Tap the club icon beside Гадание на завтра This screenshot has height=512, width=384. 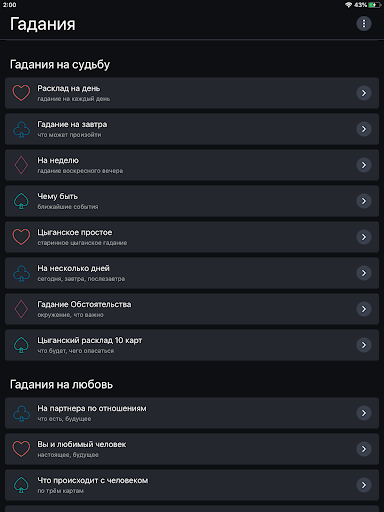(21, 129)
